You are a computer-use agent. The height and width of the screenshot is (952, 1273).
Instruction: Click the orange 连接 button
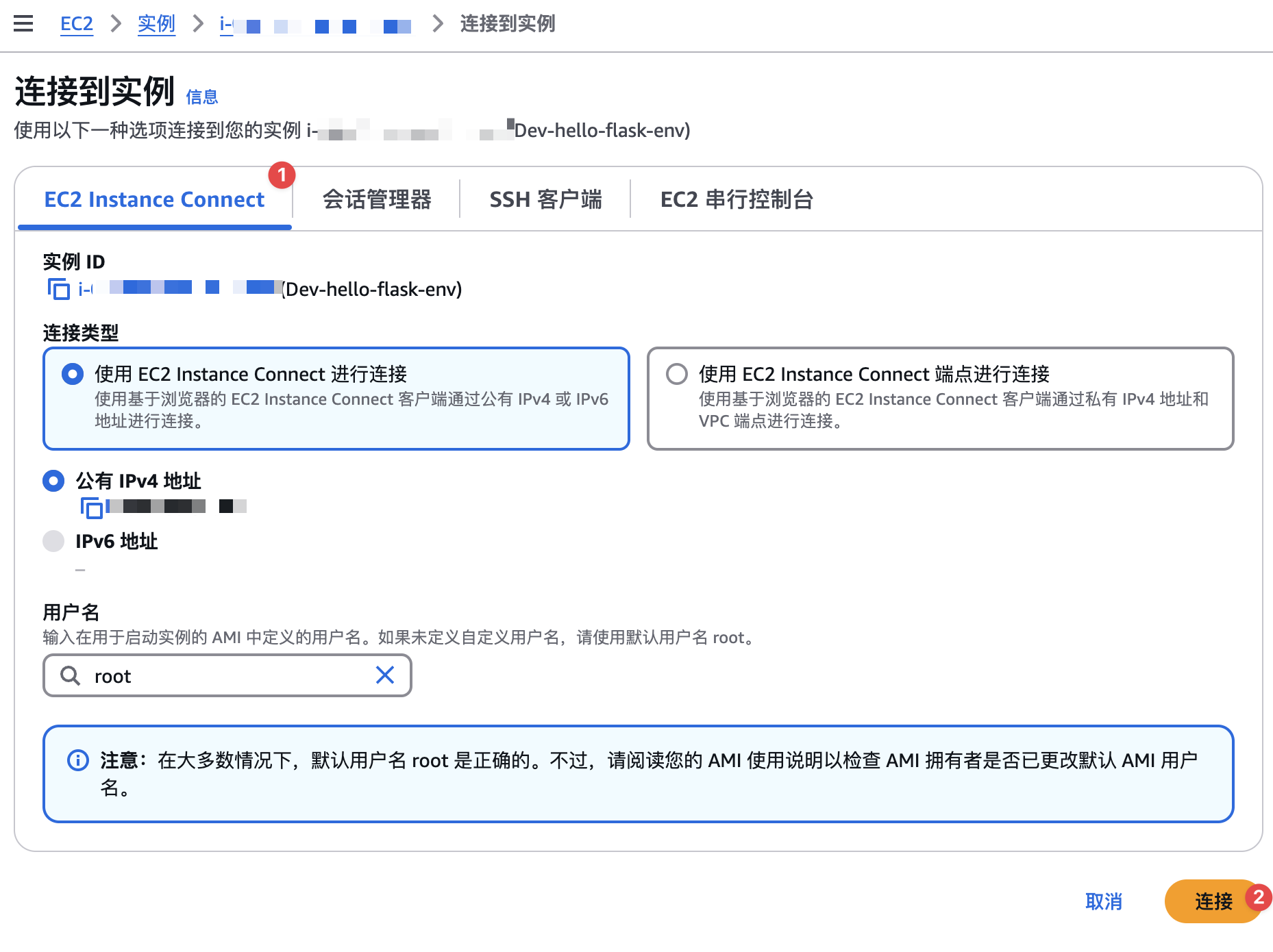(x=1213, y=901)
